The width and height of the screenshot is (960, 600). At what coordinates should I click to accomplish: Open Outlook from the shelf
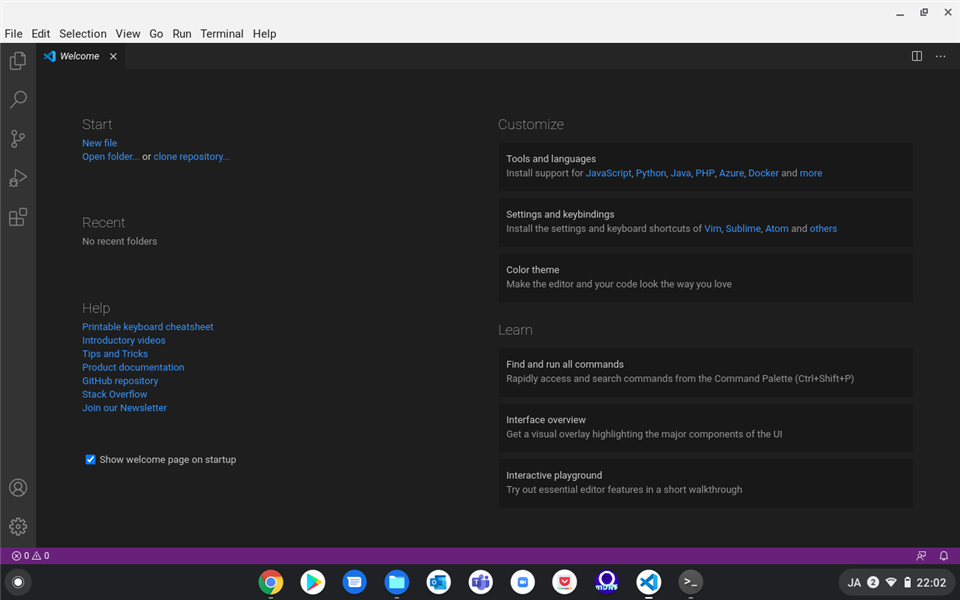click(x=438, y=582)
